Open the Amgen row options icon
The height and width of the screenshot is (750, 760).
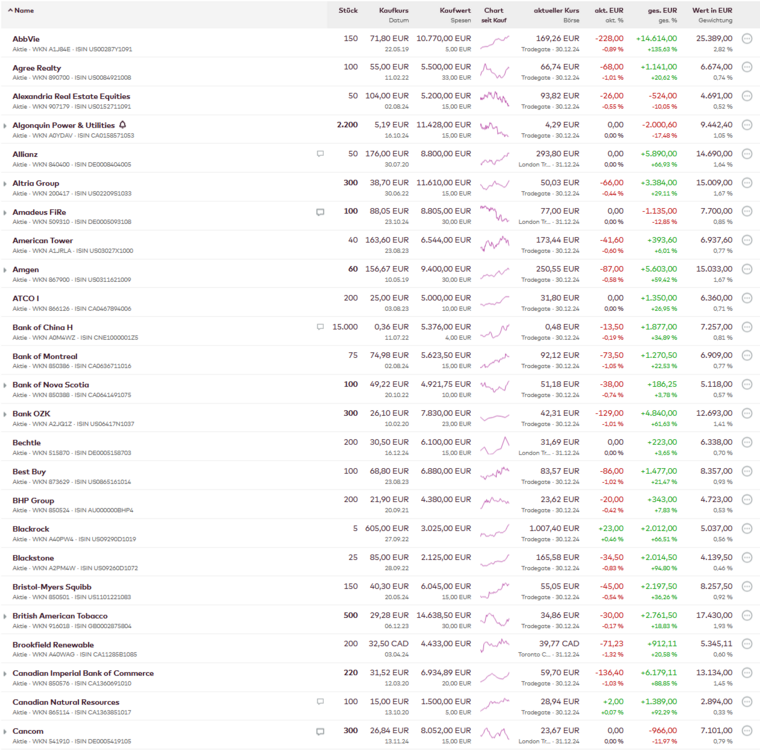coord(747,269)
